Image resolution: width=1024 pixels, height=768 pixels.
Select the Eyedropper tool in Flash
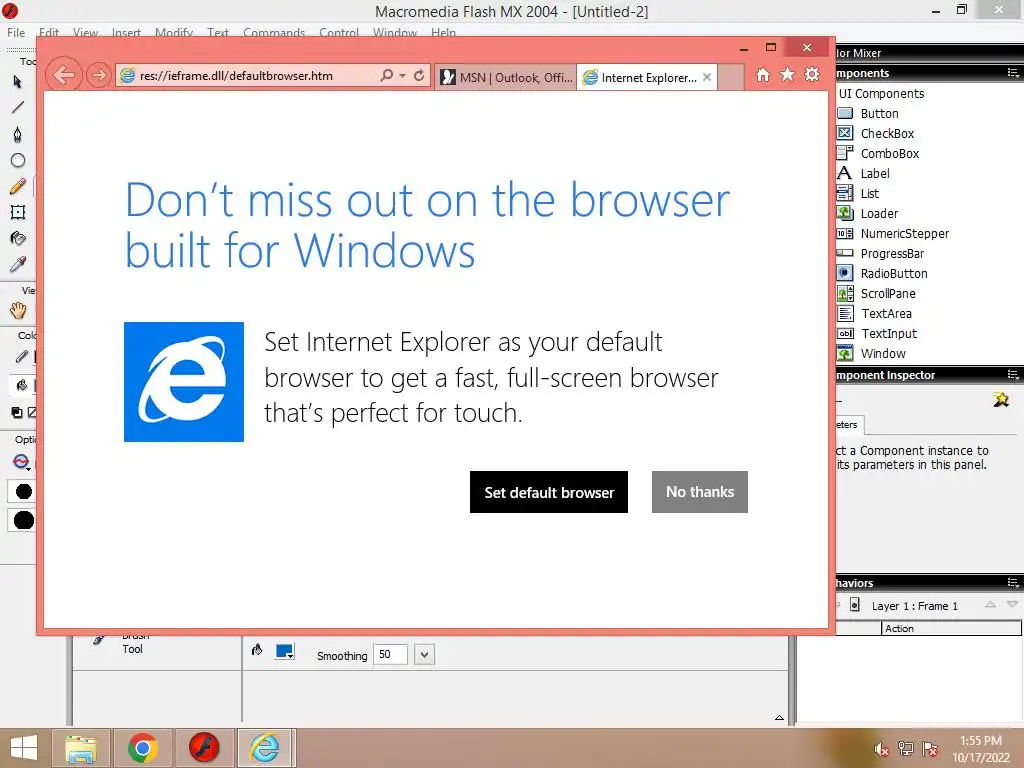[x=18, y=264]
